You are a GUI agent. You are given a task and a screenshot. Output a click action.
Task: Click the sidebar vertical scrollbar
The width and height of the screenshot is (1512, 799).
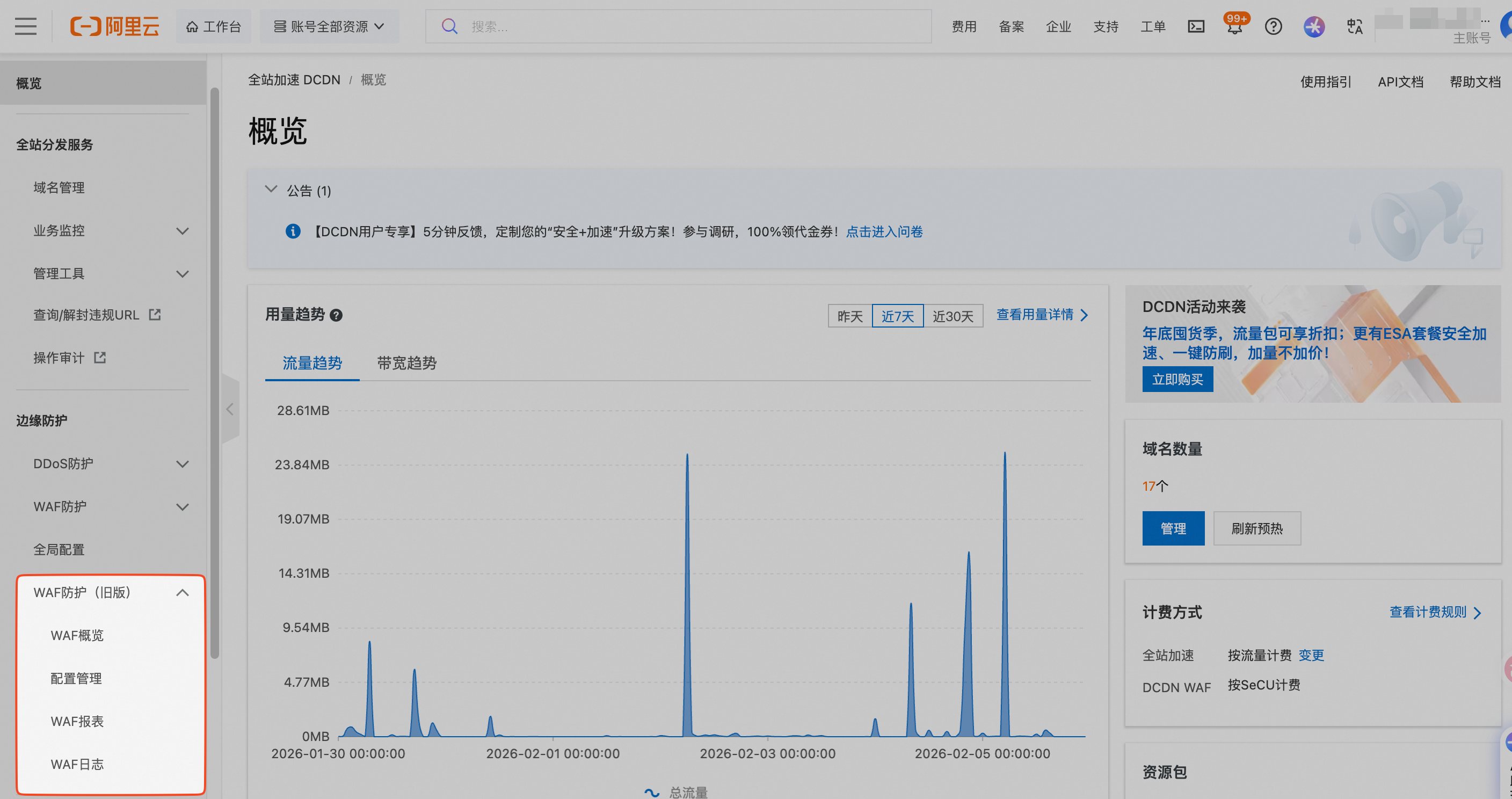pos(215,373)
